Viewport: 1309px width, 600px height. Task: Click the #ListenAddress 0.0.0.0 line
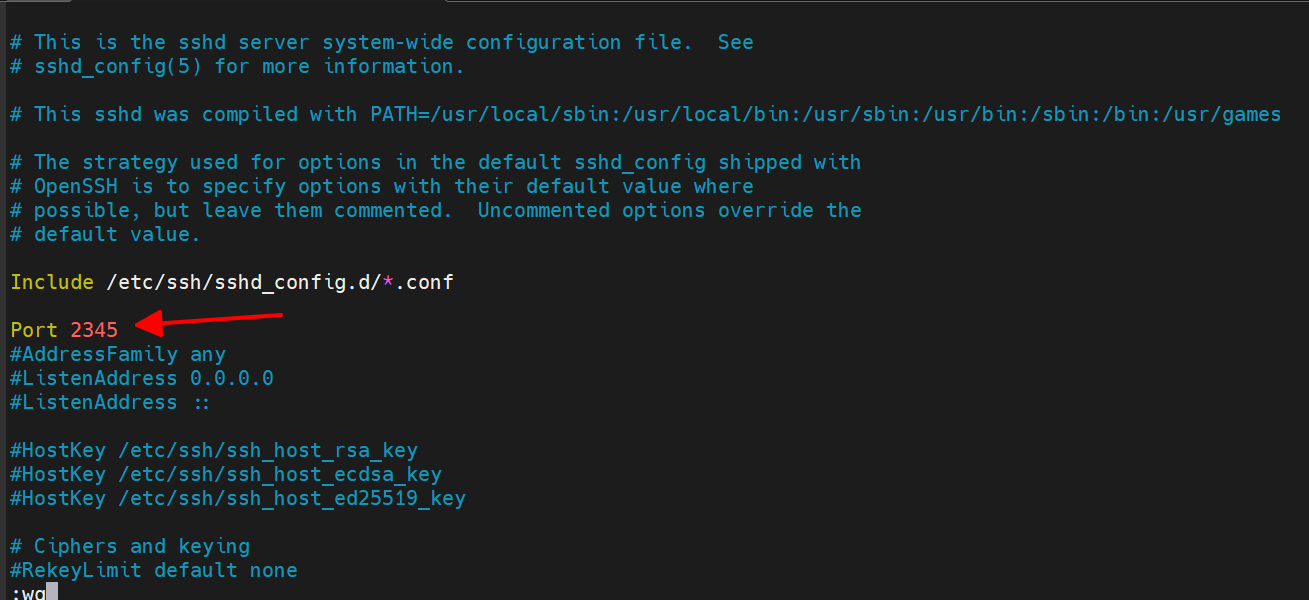[x=142, y=378]
